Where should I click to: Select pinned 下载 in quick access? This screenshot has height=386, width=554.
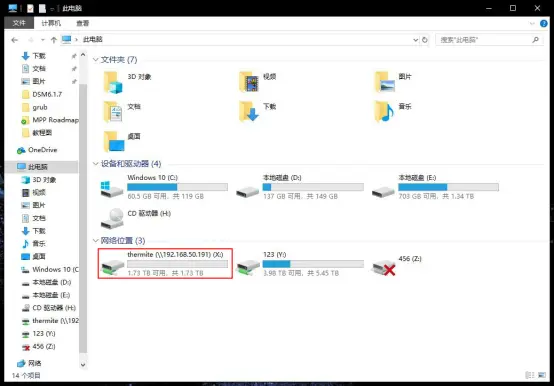tap(34, 56)
